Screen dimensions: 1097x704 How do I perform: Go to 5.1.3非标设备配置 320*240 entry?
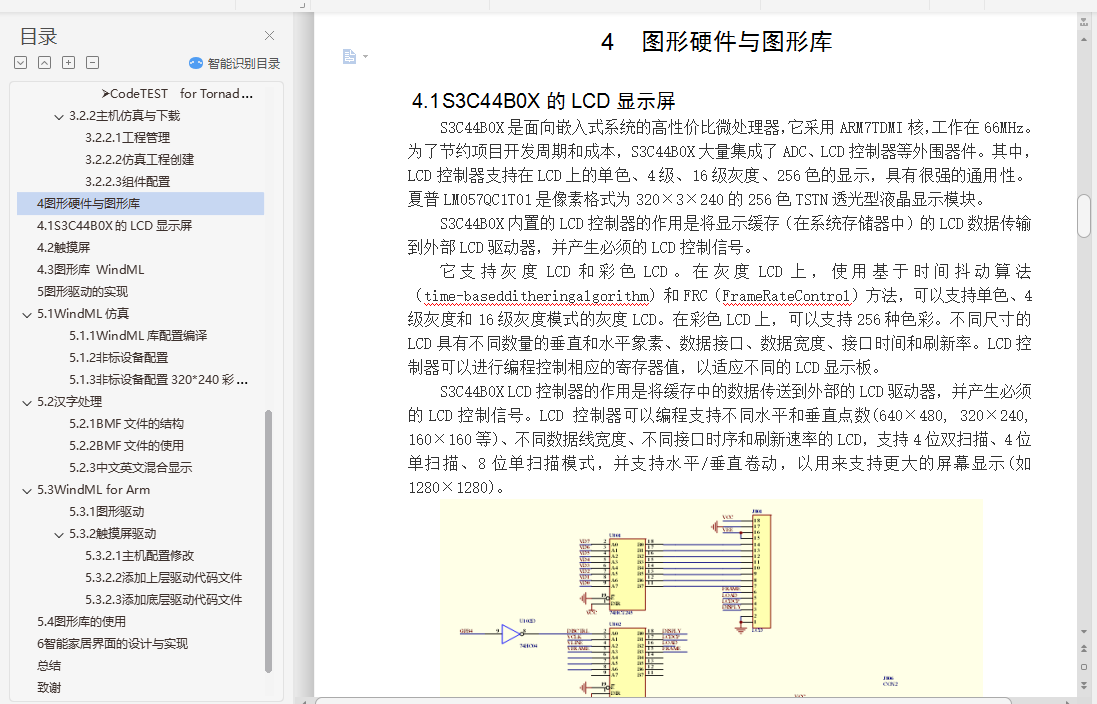coord(158,380)
